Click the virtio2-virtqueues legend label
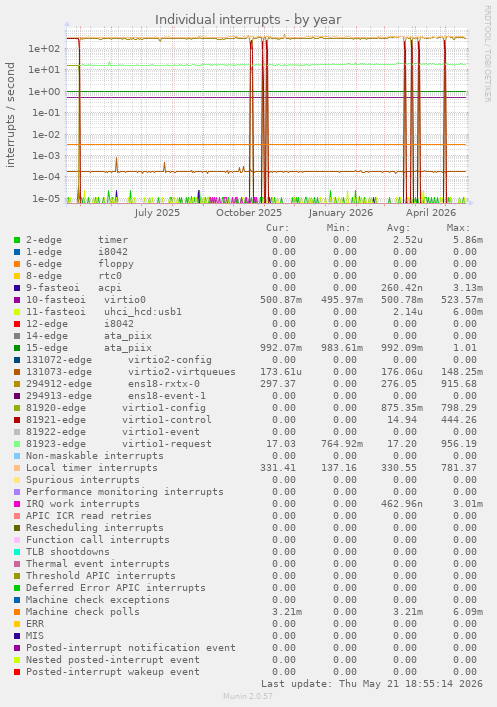 [182, 372]
